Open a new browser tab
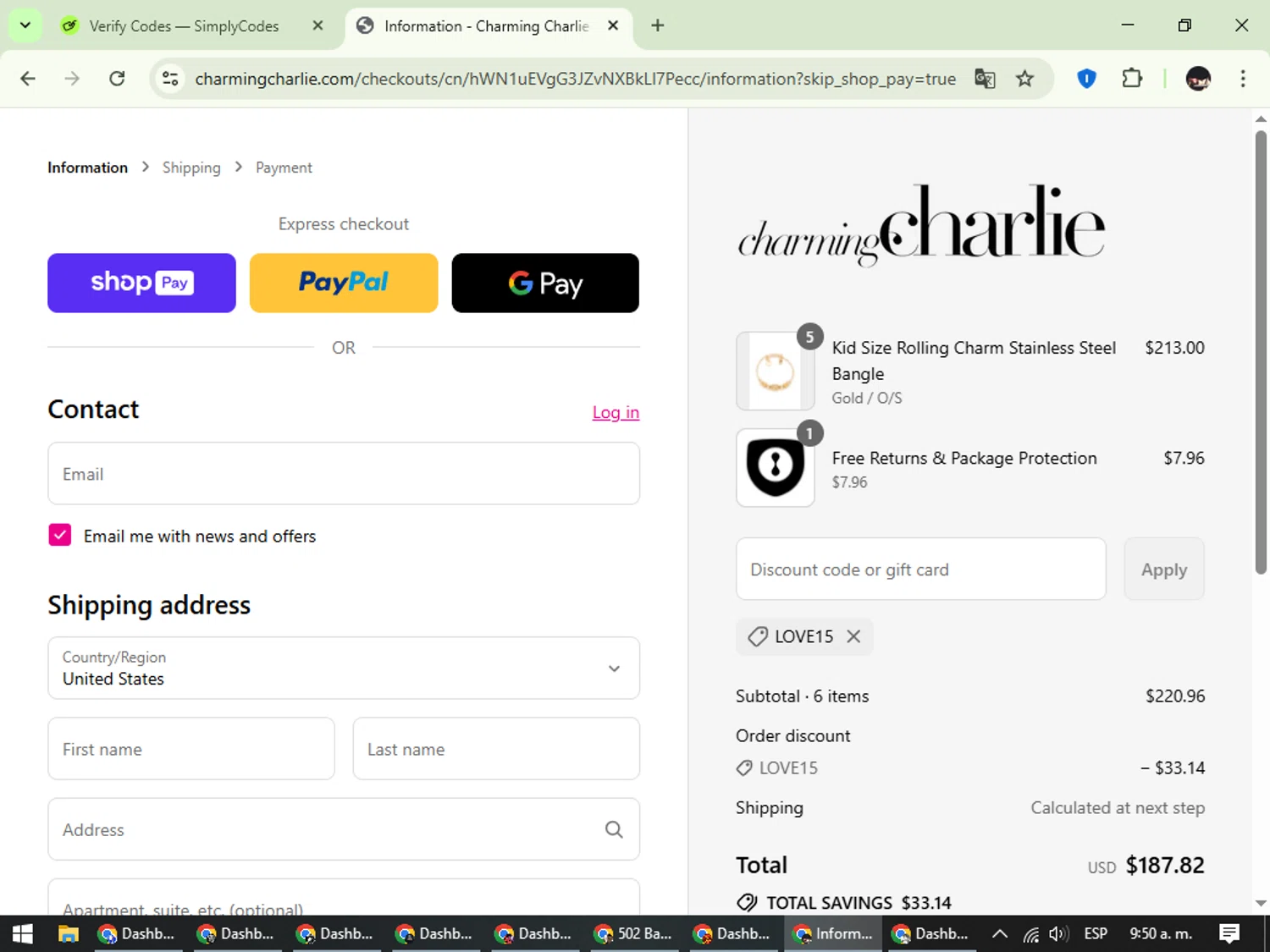This screenshot has width=1270, height=952. pyautogui.click(x=657, y=25)
